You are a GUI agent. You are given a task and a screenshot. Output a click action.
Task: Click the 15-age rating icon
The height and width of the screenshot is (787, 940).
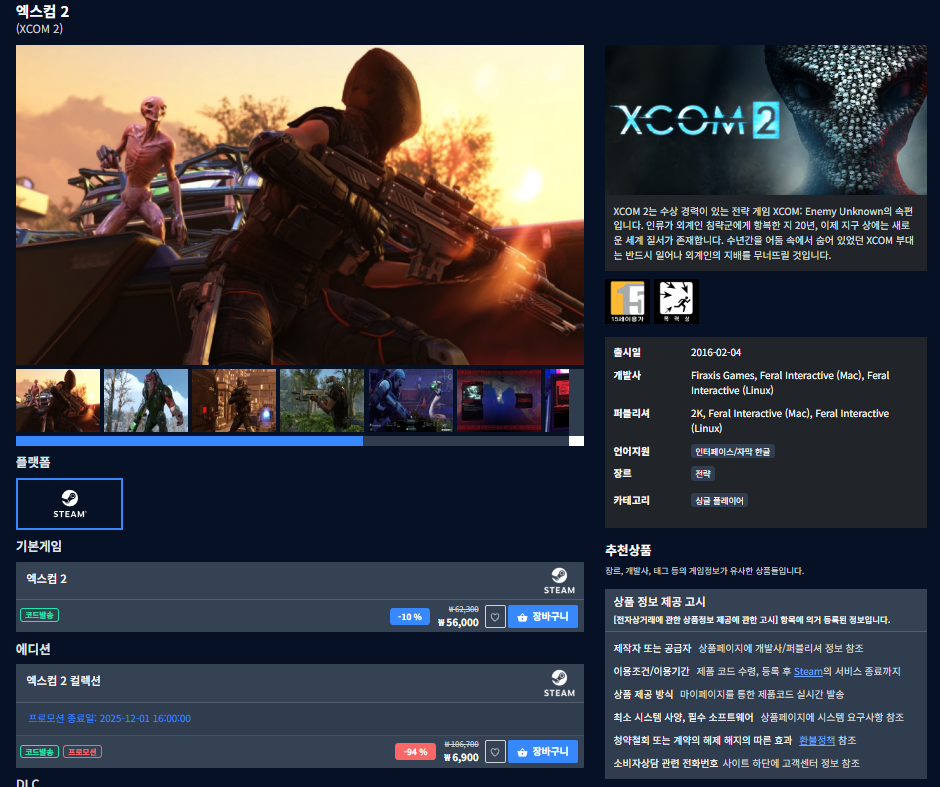[x=627, y=301]
